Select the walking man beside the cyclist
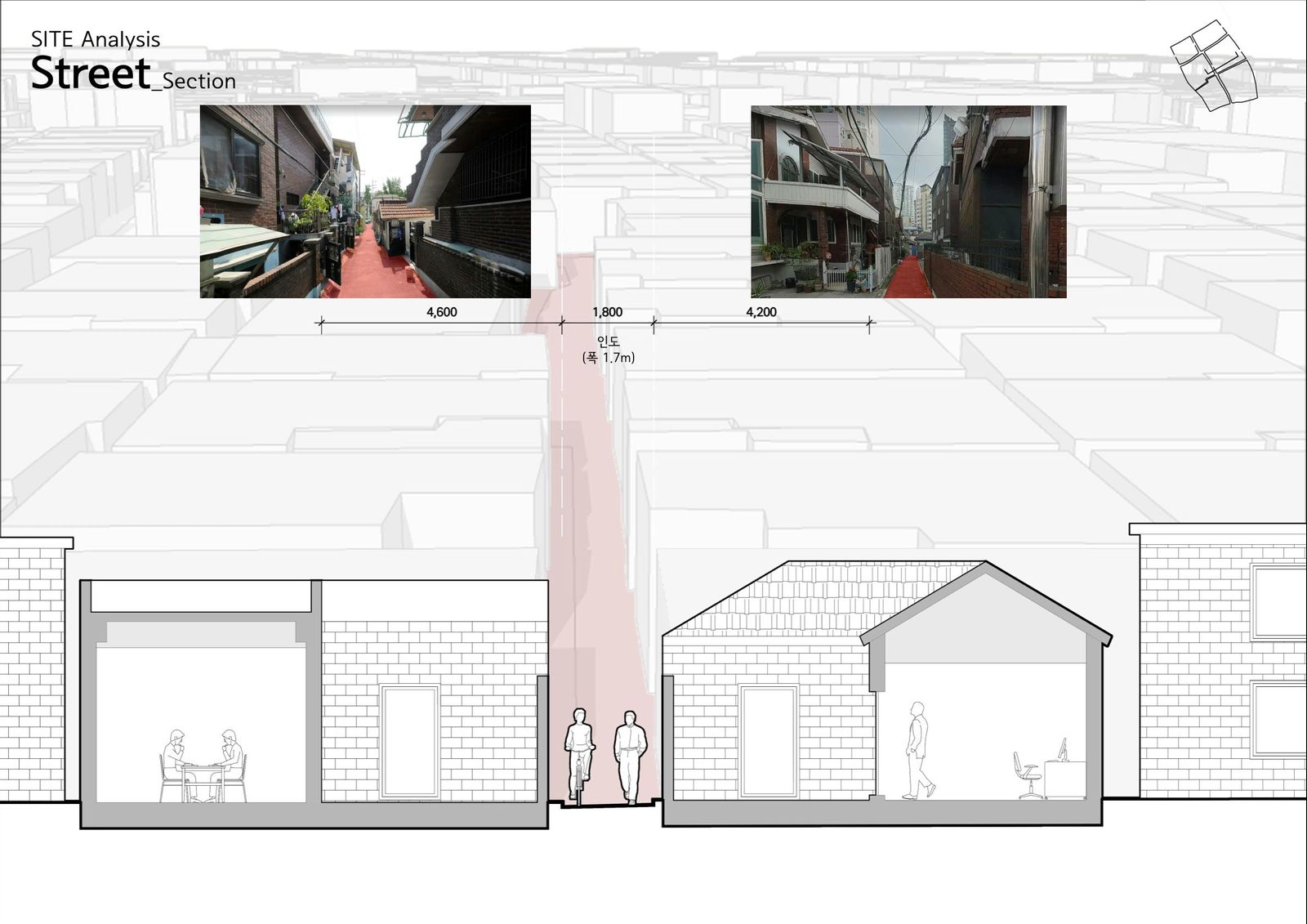The height and width of the screenshot is (924, 1307). 630,757
